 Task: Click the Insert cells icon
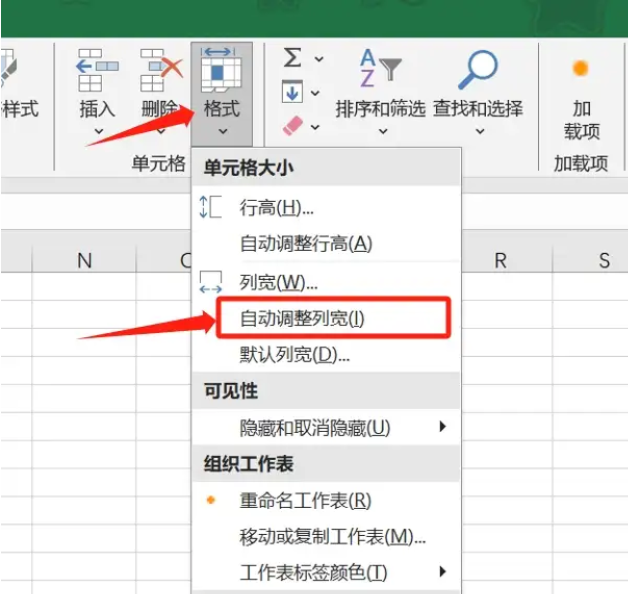coord(97,71)
